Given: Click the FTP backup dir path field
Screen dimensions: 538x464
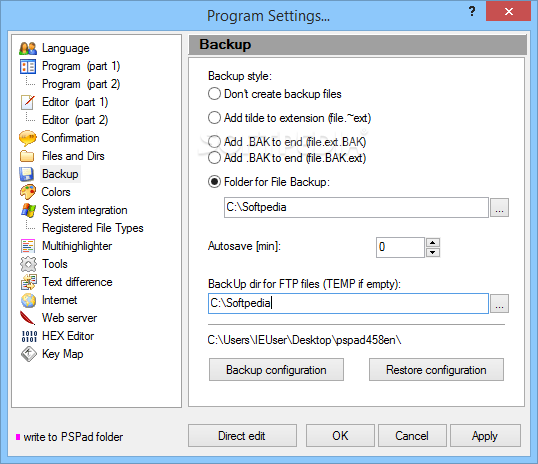Looking at the screenshot, I should click(348, 303).
